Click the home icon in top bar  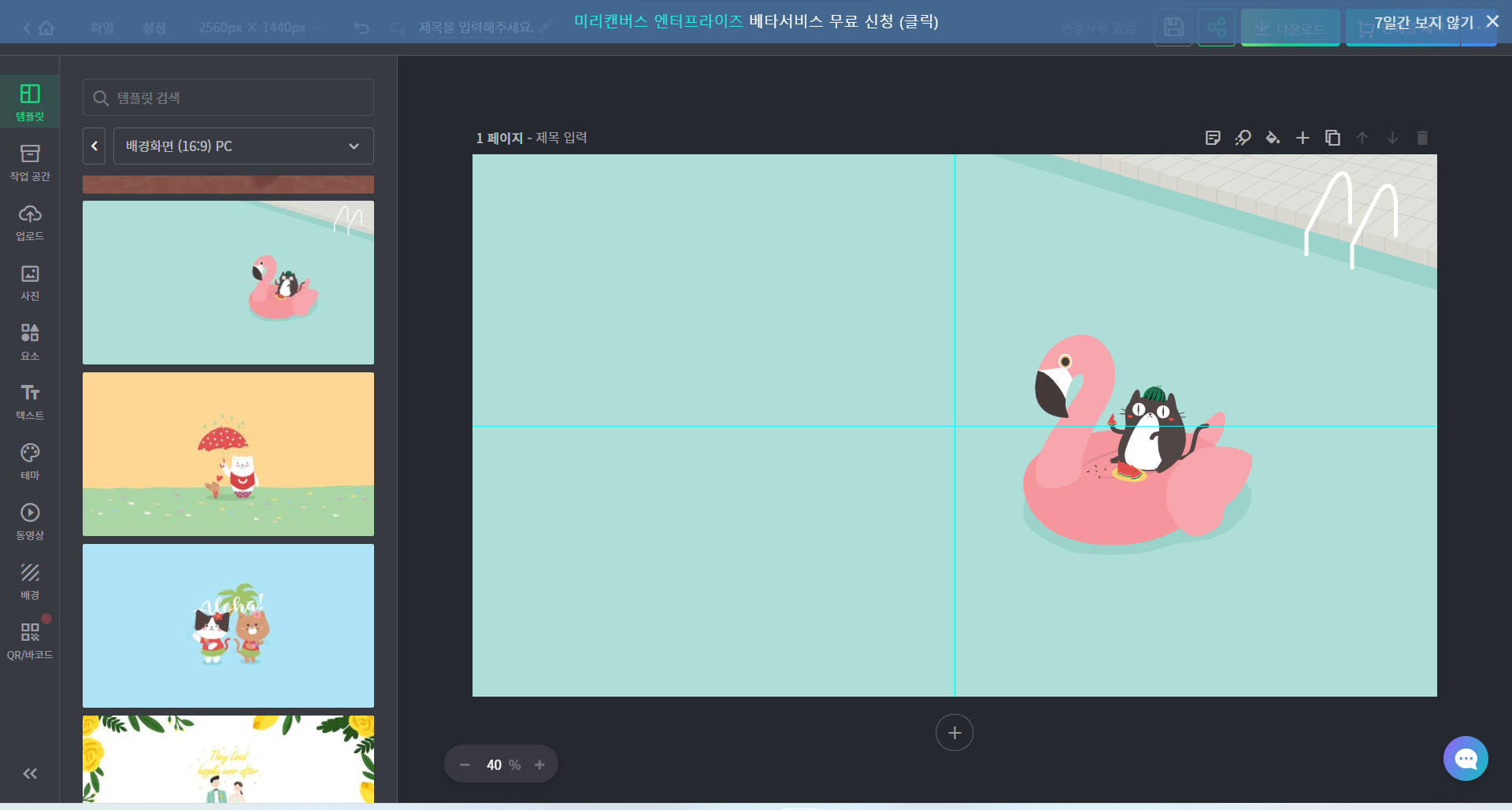click(46, 28)
